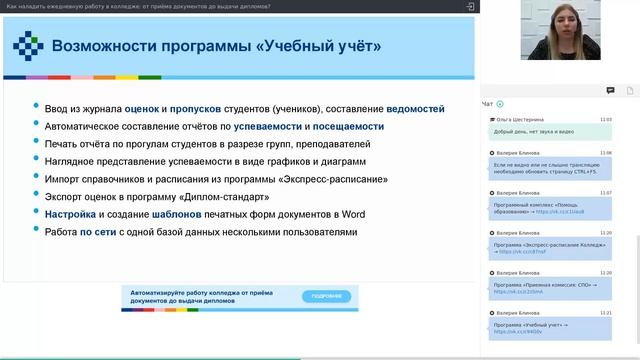Open the «Приемная комиссия: СПО» vk.cc link
Image resolution: width=640 pixels, height=360 pixels.
pos(518,292)
